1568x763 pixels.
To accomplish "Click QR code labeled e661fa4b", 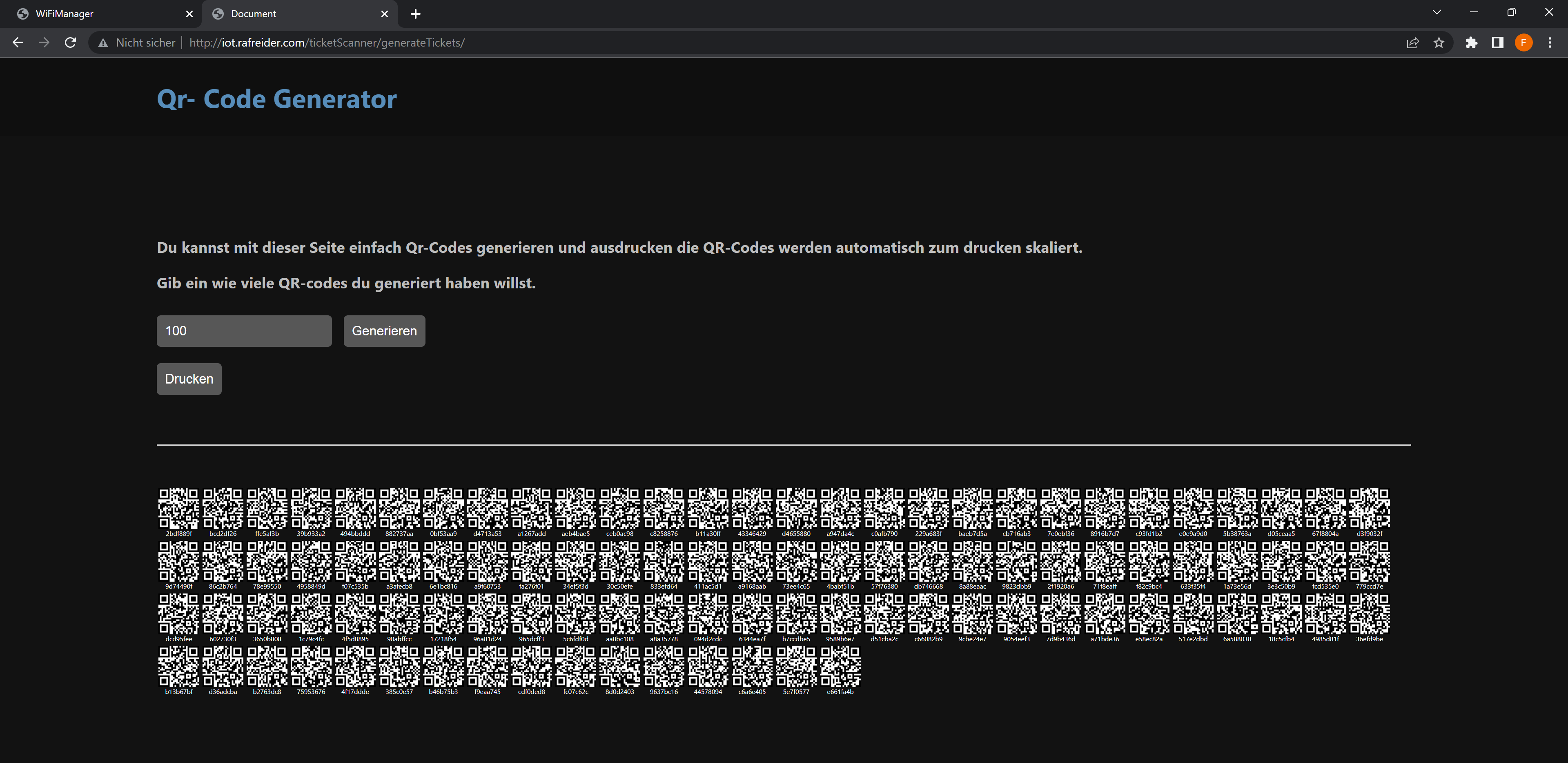I will pos(840,666).
